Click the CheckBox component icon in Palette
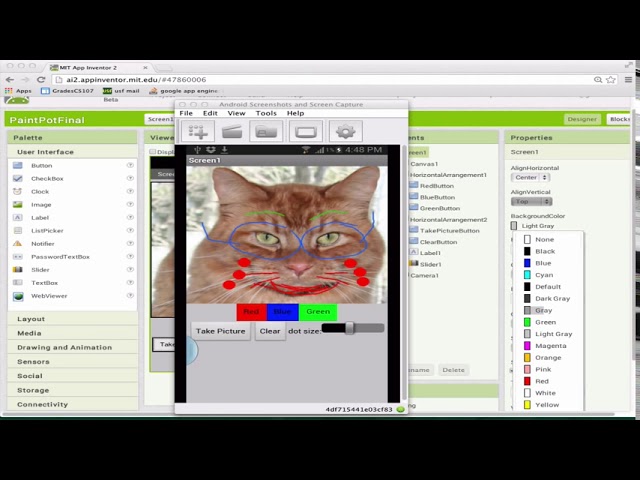640x480 pixels. (x=18, y=178)
